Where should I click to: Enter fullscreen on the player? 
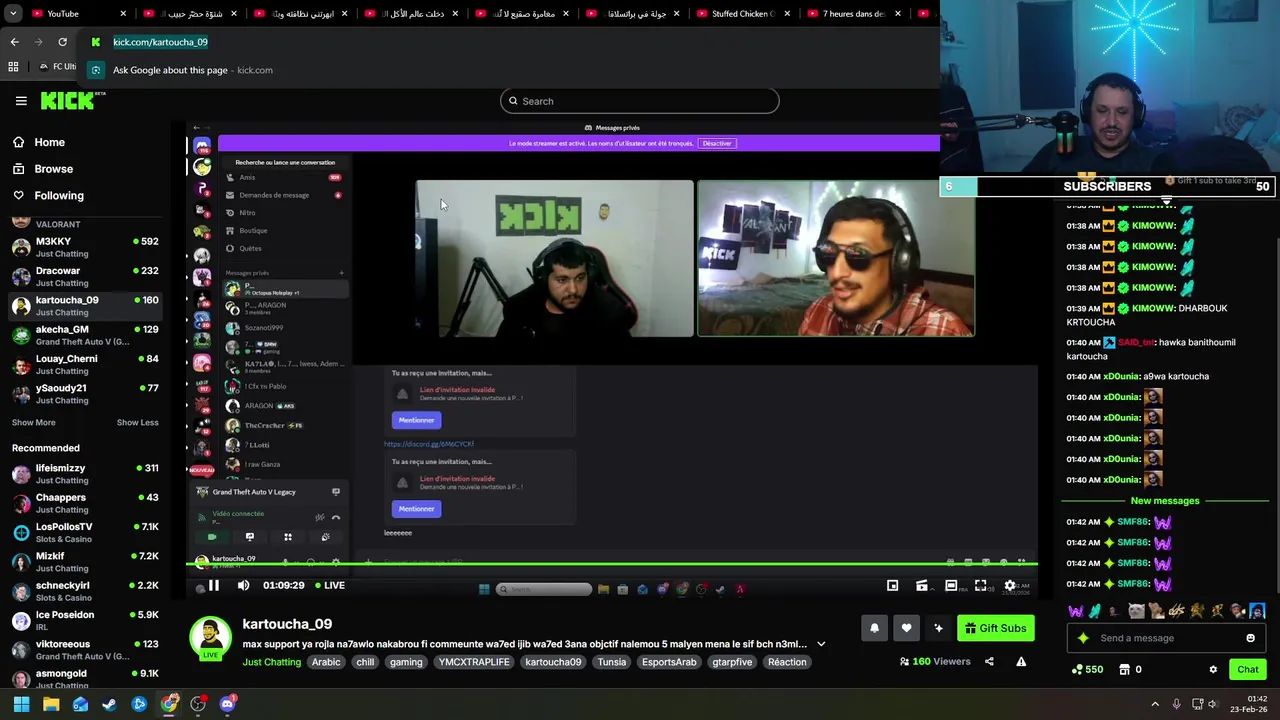(x=980, y=586)
